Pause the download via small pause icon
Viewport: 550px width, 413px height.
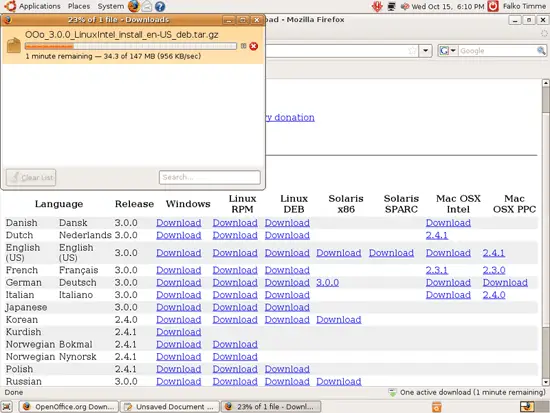pos(243,46)
